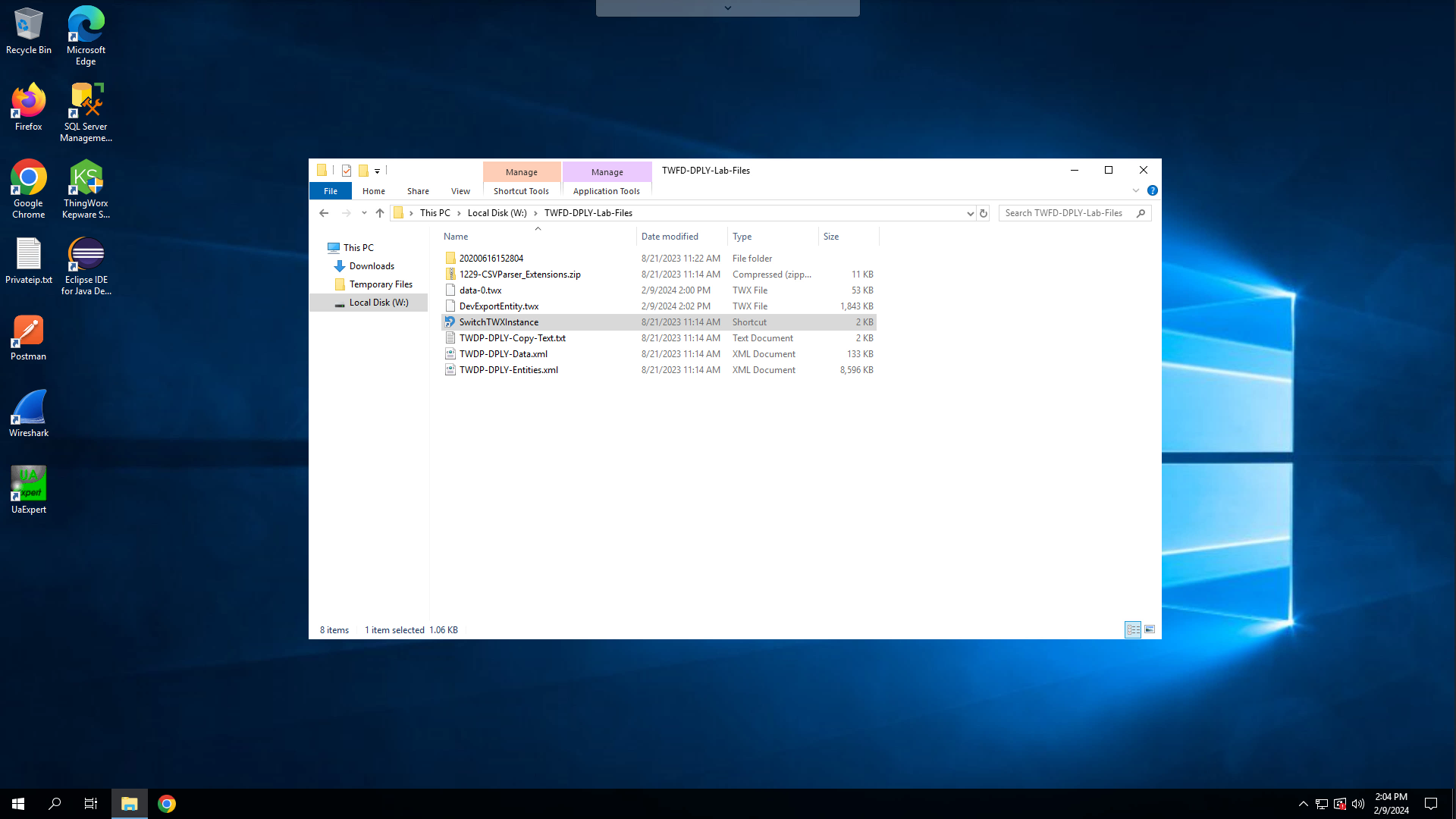
Task: Go up one folder level
Action: (x=380, y=213)
